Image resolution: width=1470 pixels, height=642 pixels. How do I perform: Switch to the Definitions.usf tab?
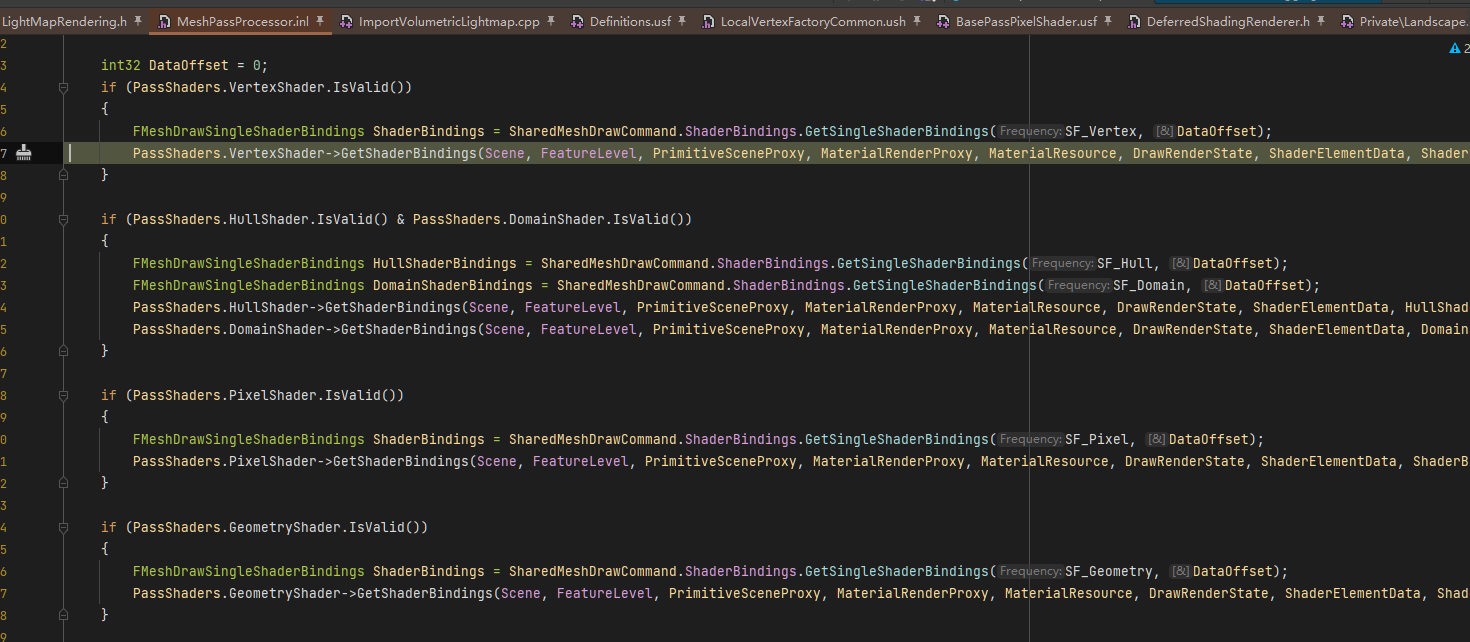pos(630,21)
